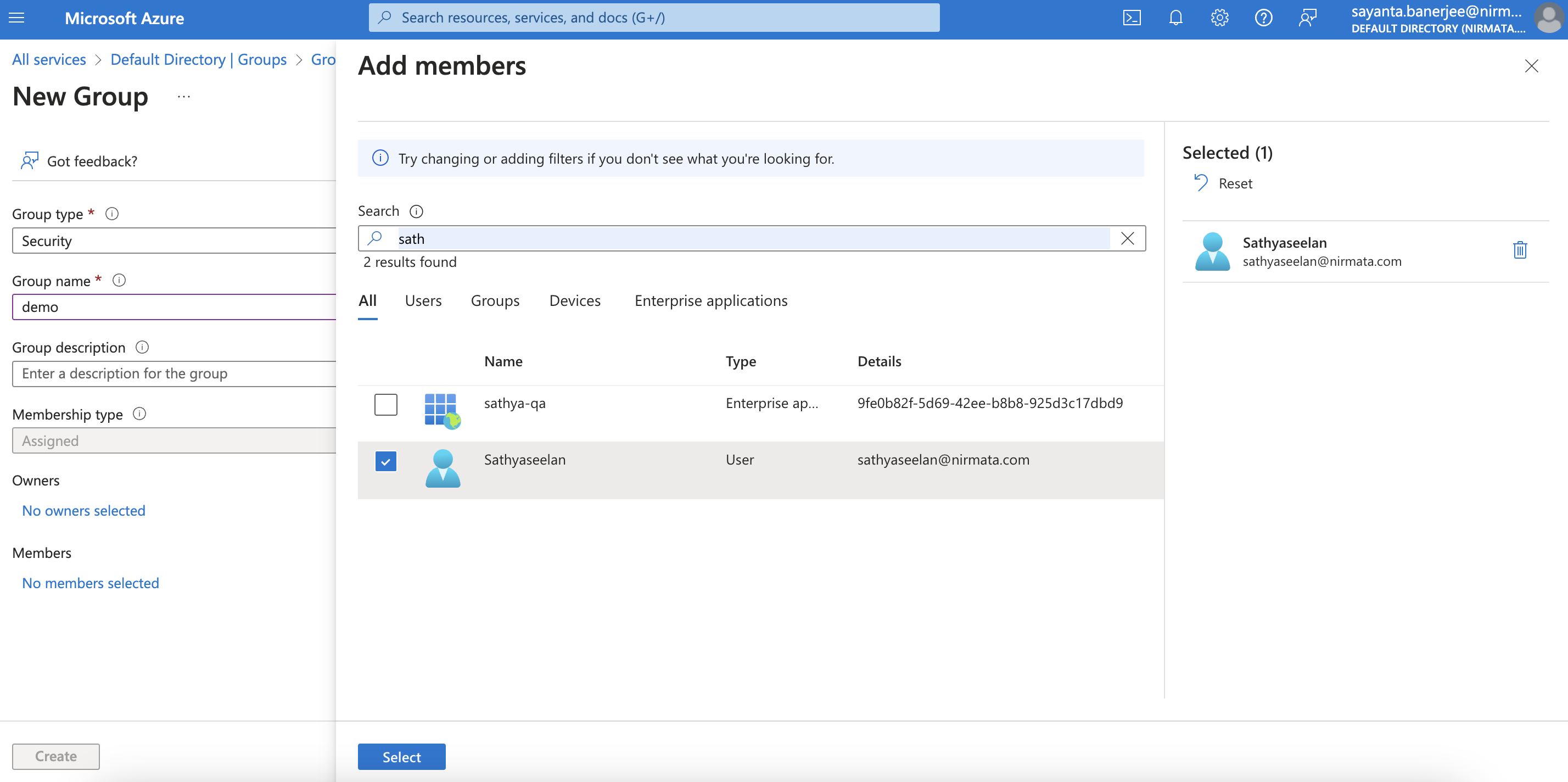Open Cloud Shell from the top bar
This screenshot has height=782, width=1568.
point(1132,18)
